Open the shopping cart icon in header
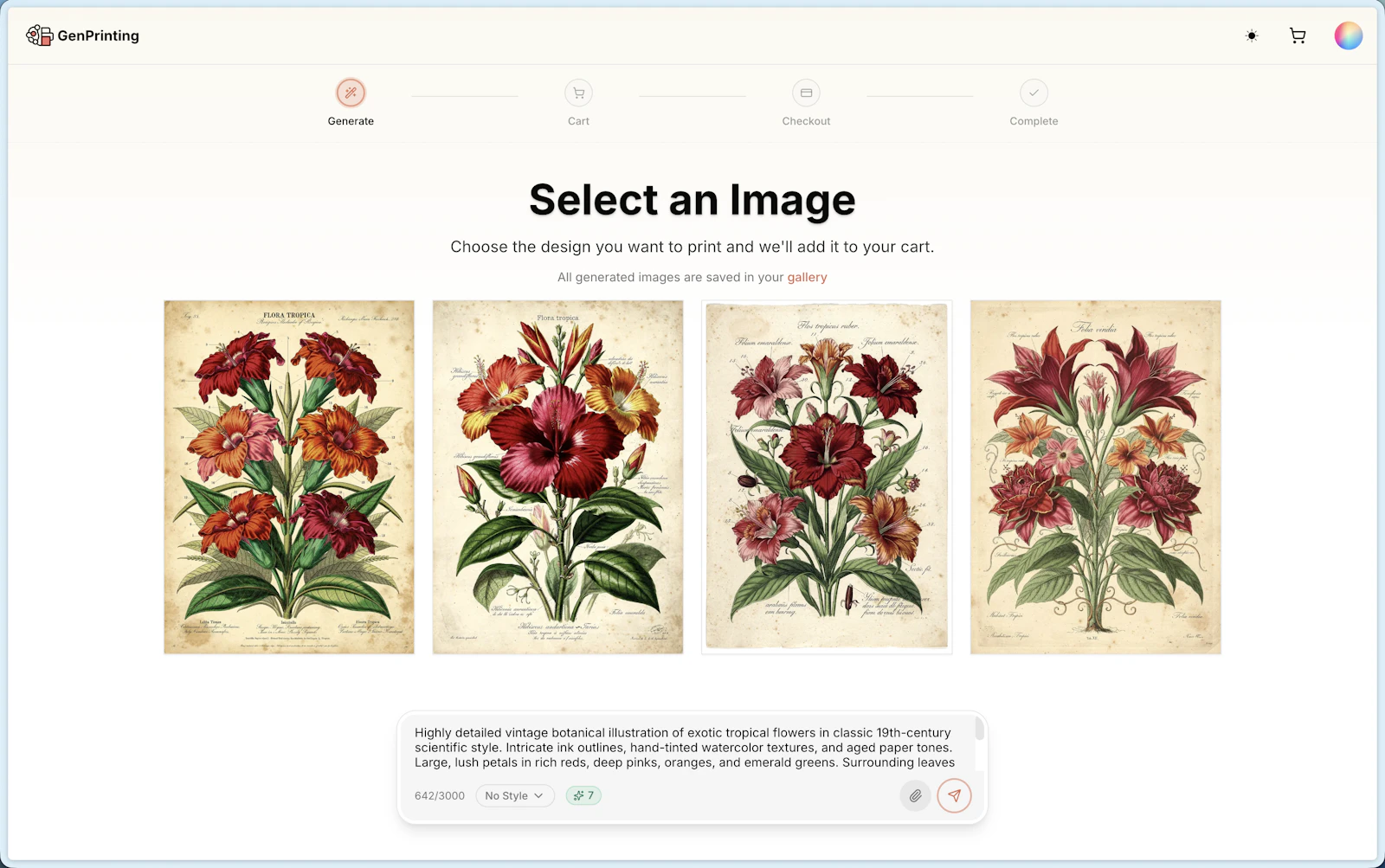1385x868 pixels. coord(1298,35)
